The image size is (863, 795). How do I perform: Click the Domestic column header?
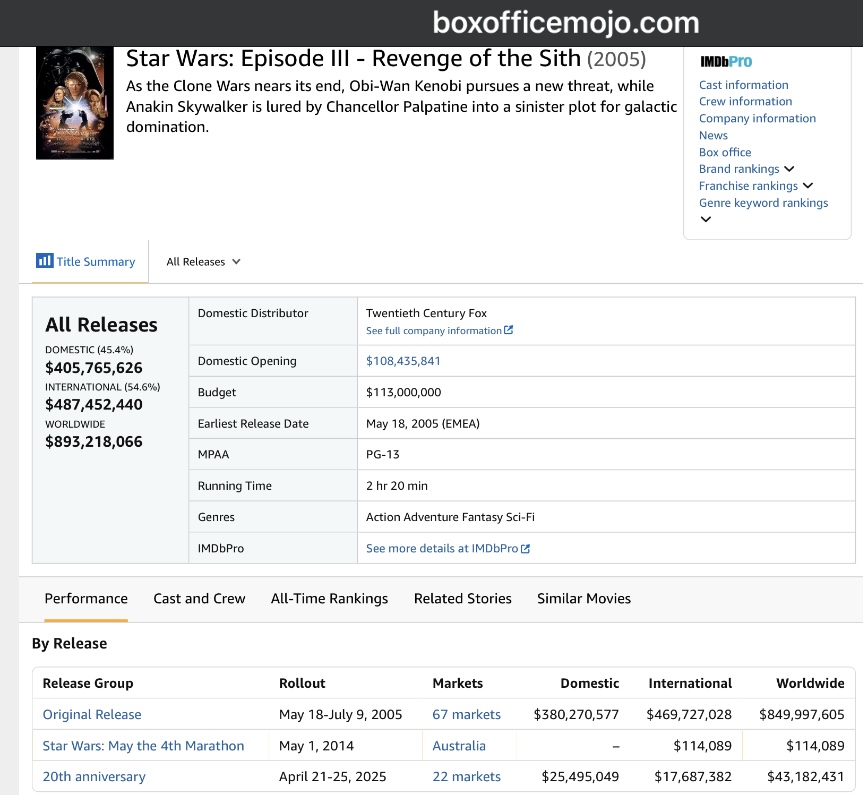point(589,683)
